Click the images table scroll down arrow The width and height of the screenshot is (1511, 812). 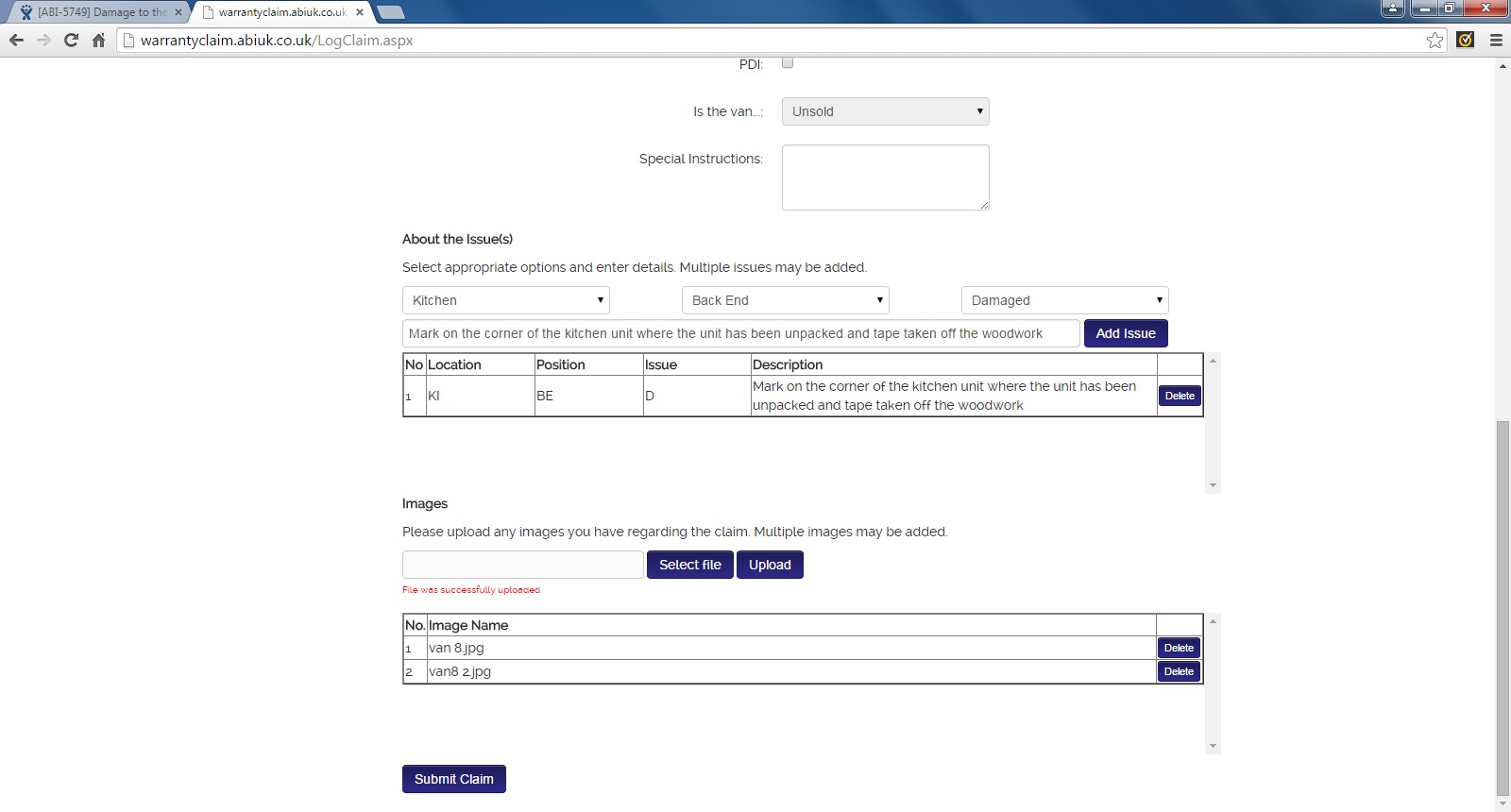1213,747
